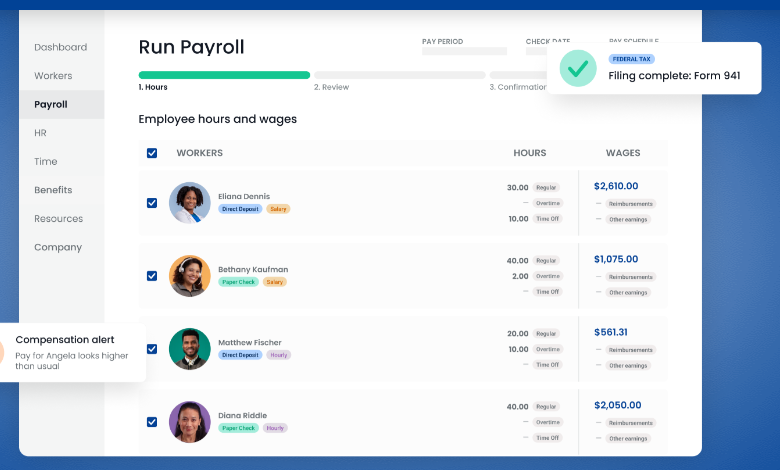Click Eliana Dennis's Reimbursements label
The image size is (780, 470).
click(x=631, y=204)
